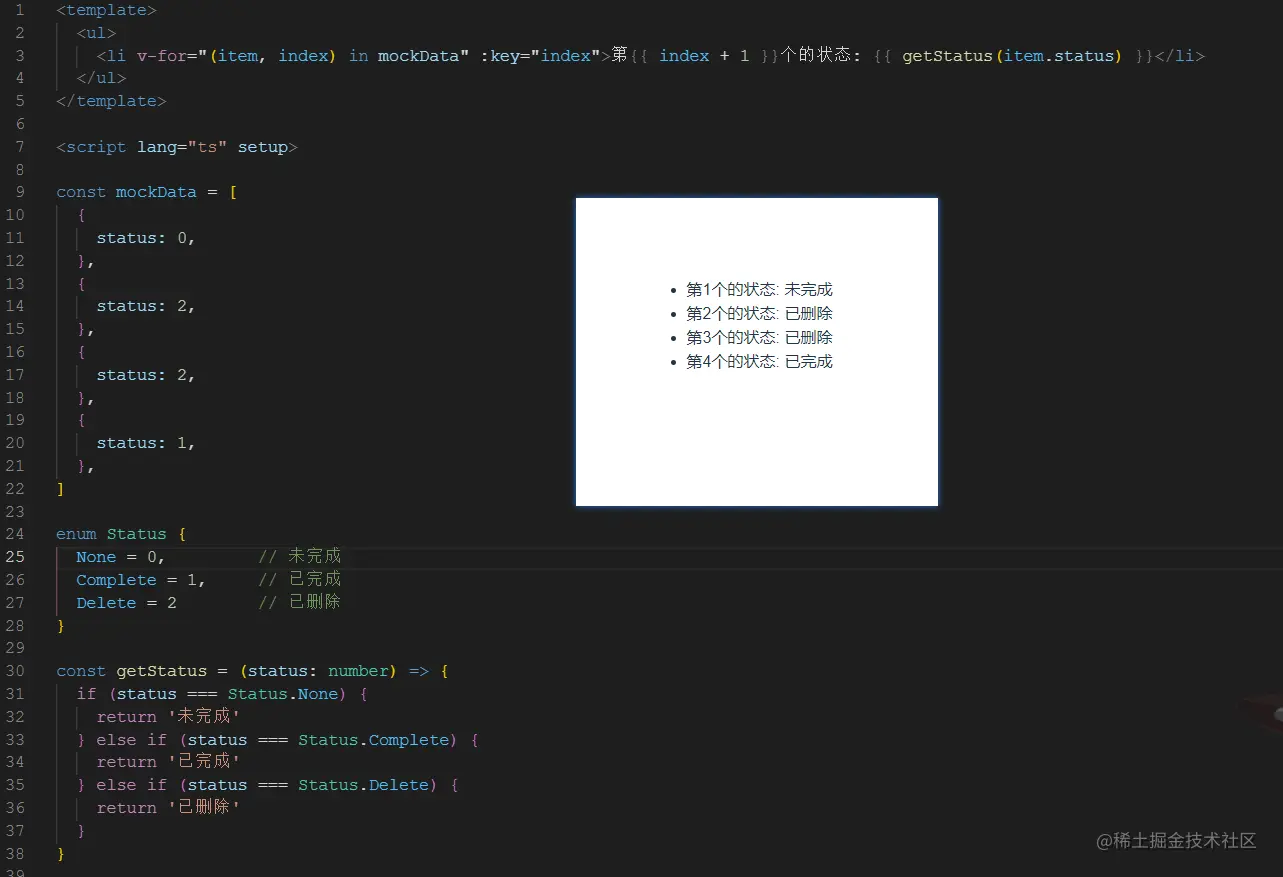Place cursor on the closing </ul> tag

point(101,78)
